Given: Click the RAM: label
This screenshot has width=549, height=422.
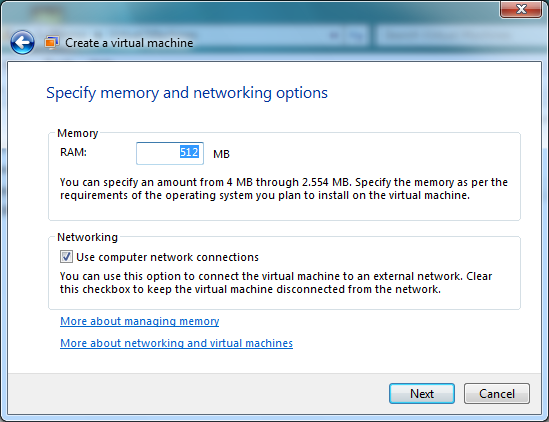Looking at the screenshot, I should [73, 152].
